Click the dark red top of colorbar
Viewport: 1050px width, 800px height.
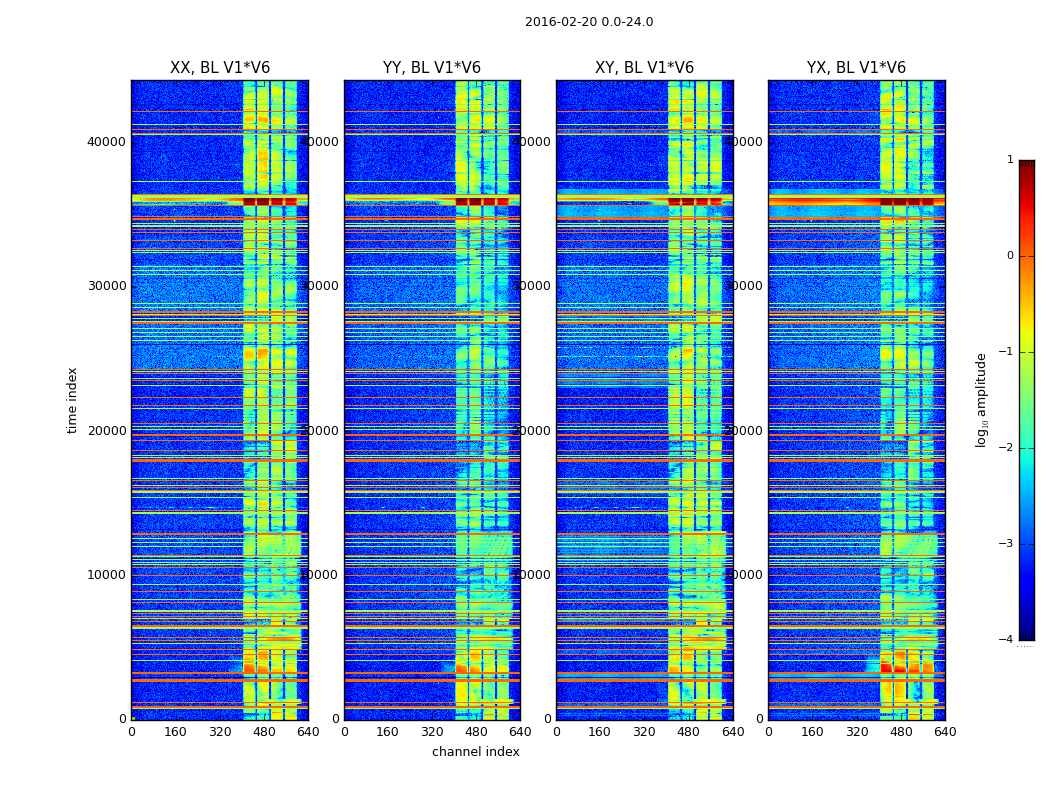(1027, 165)
